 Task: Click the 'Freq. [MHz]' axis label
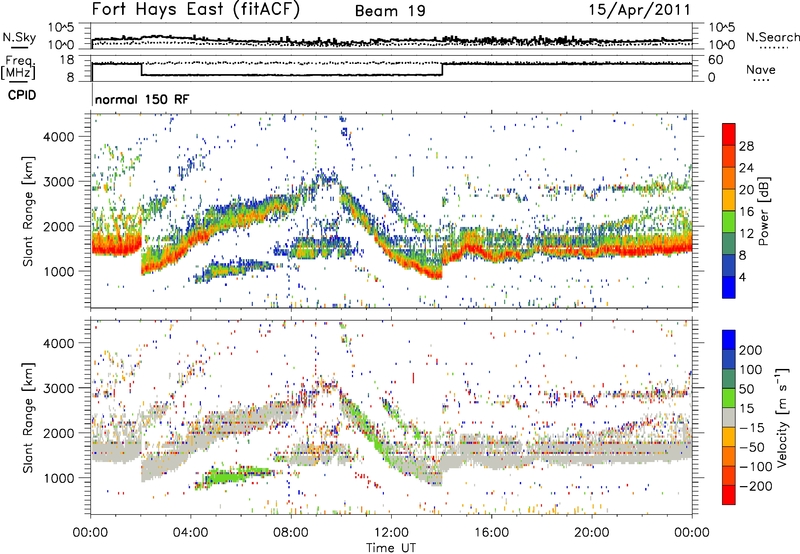click(19, 68)
